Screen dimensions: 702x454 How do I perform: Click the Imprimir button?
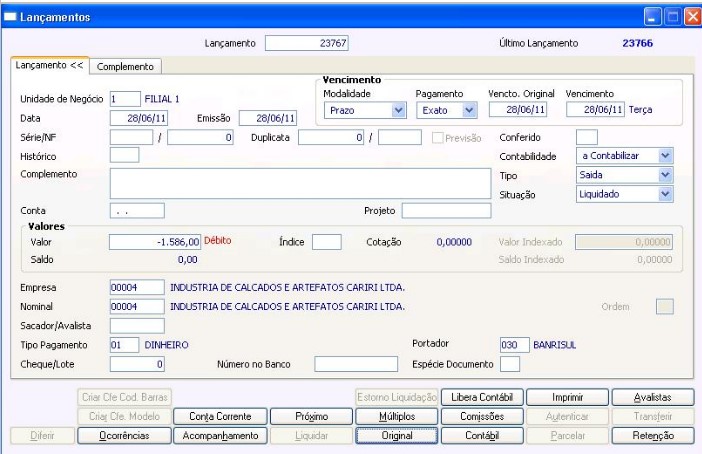click(567, 397)
